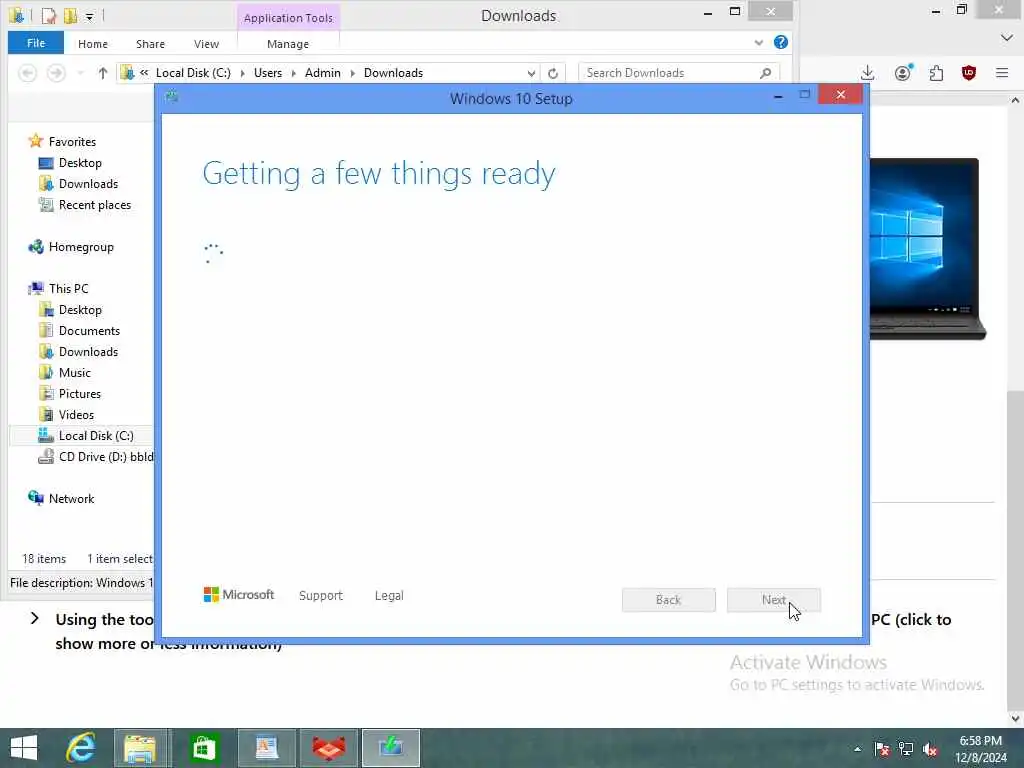Expand the 'Using the tool' section chevron
1024x768 pixels.
click(35, 618)
